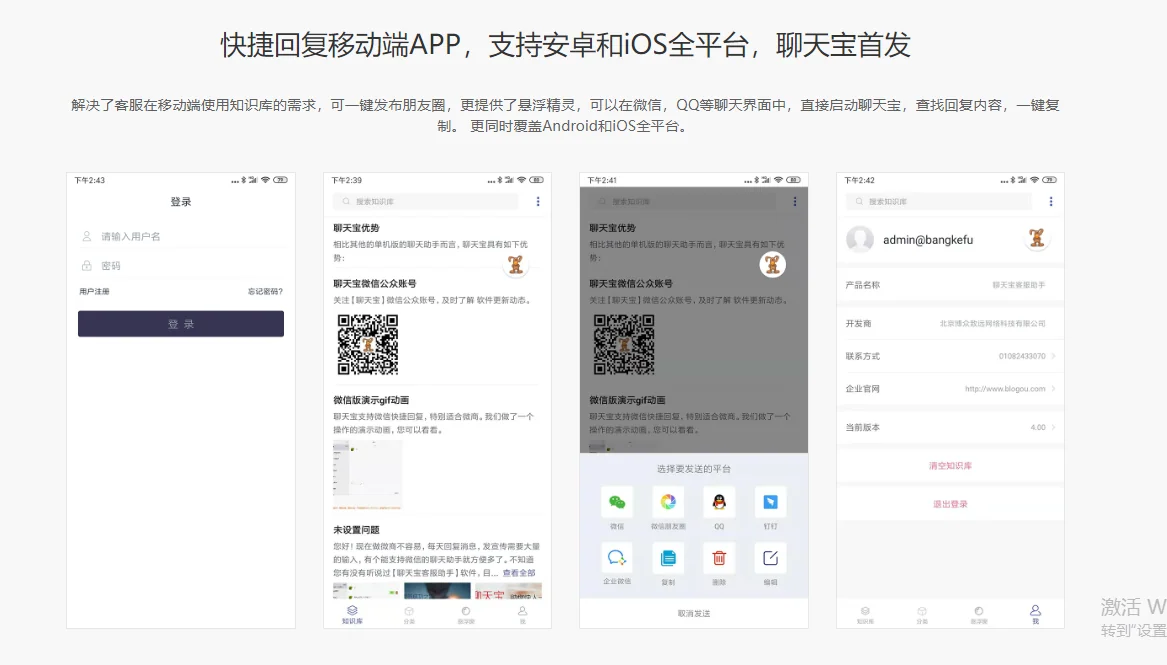Click the 忘记密码? link
1167x665 pixels.
[x=265, y=292]
